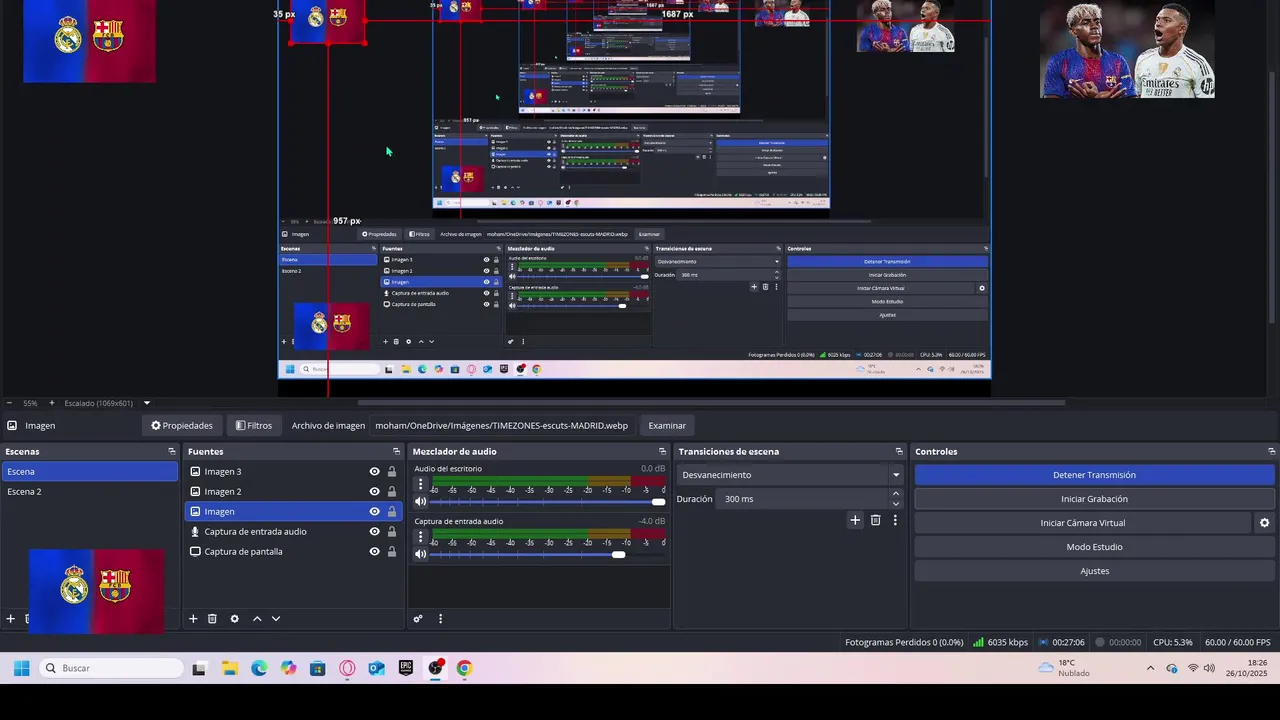Hide the Imagen 3 source
1280x720 pixels.
[375, 472]
